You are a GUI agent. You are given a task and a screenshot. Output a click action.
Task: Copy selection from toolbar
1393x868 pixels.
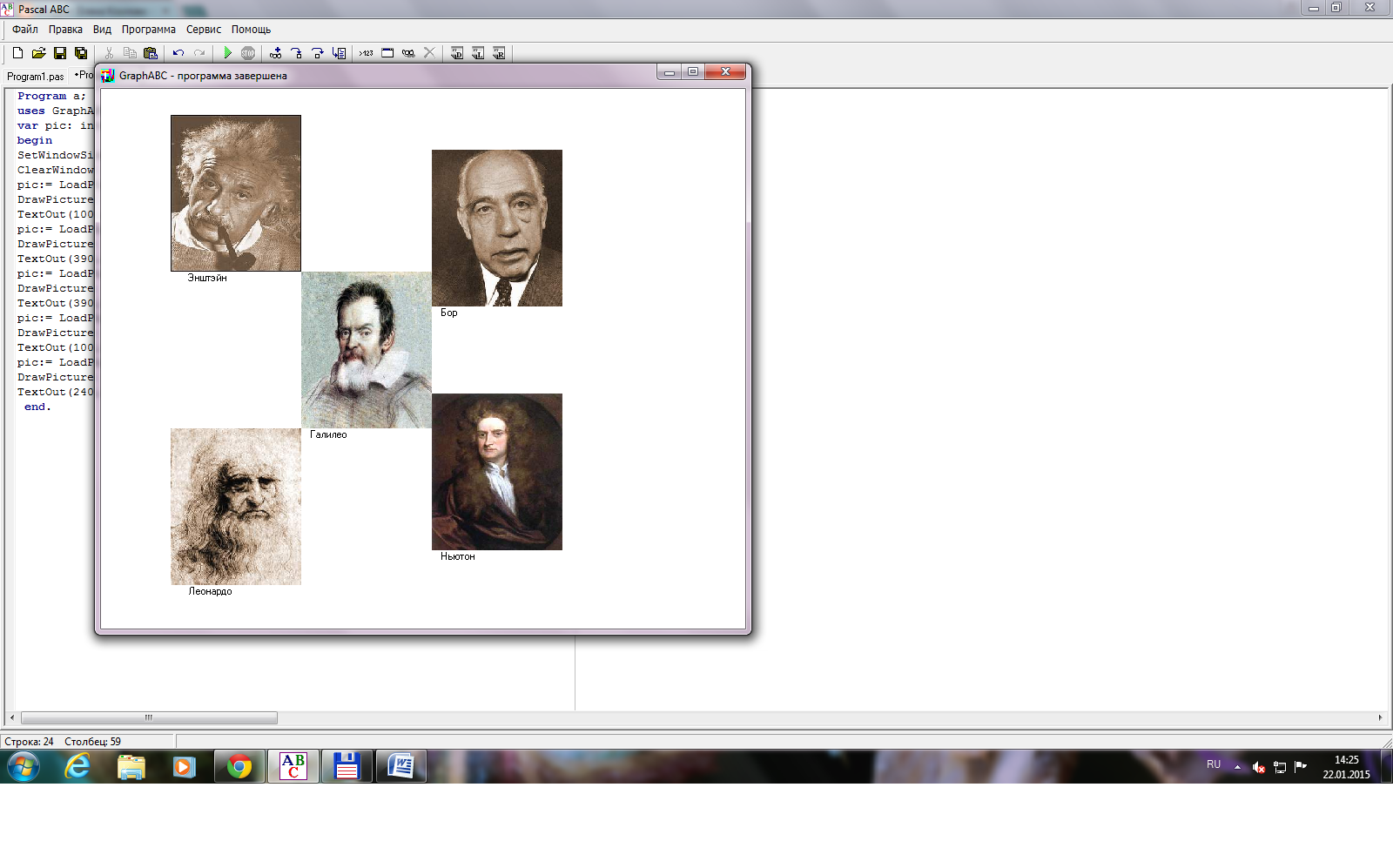(x=130, y=53)
